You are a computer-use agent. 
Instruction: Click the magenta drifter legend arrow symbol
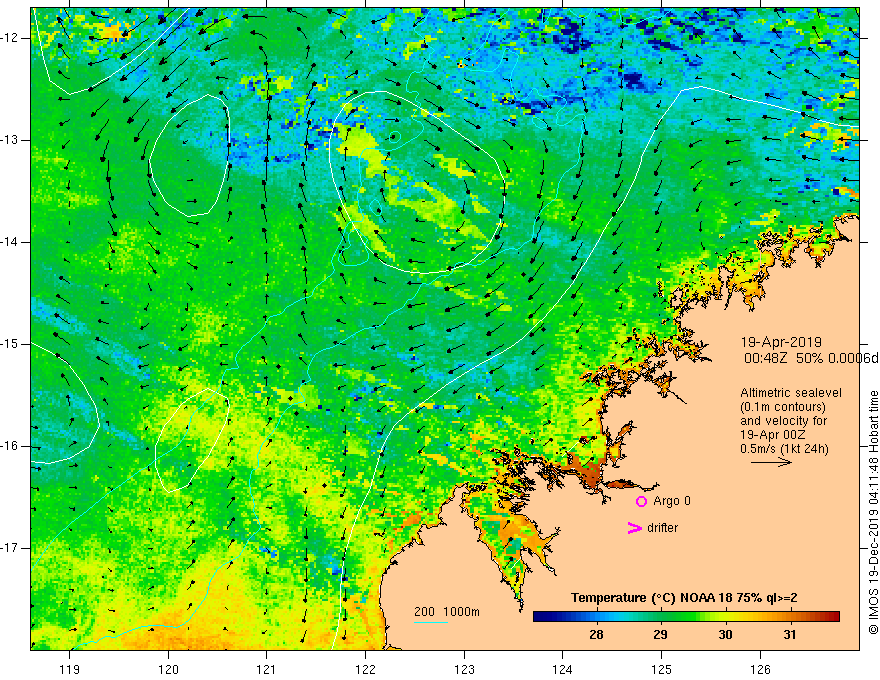click(634, 528)
